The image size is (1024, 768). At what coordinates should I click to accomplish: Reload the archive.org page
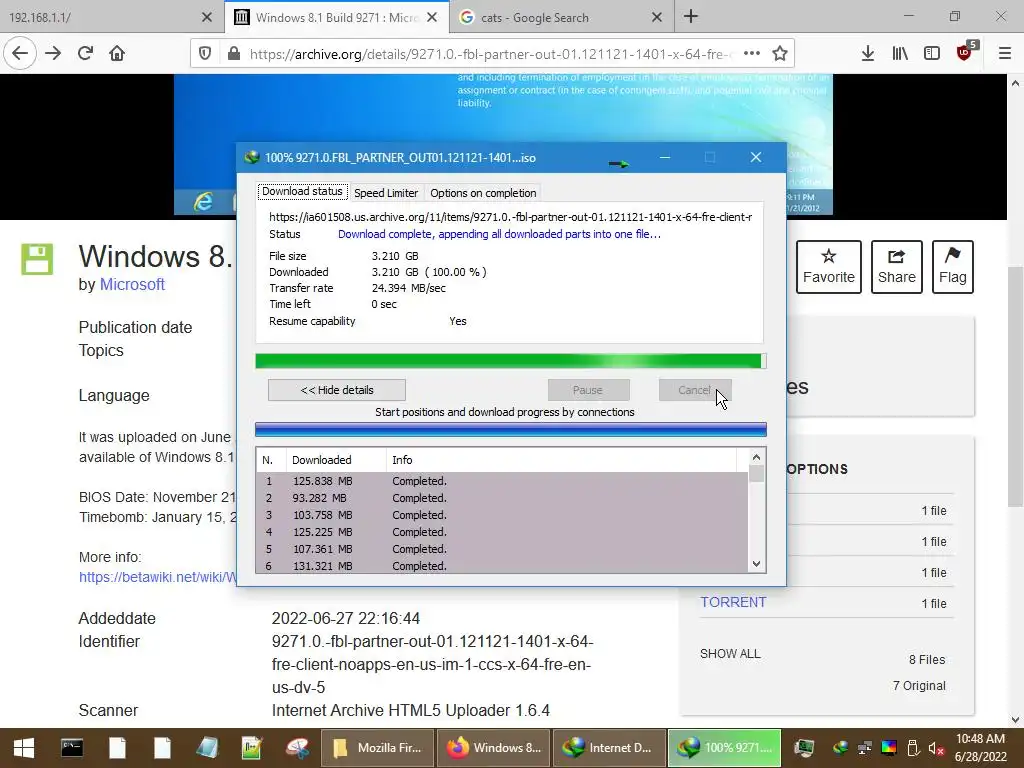pos(86,54)
